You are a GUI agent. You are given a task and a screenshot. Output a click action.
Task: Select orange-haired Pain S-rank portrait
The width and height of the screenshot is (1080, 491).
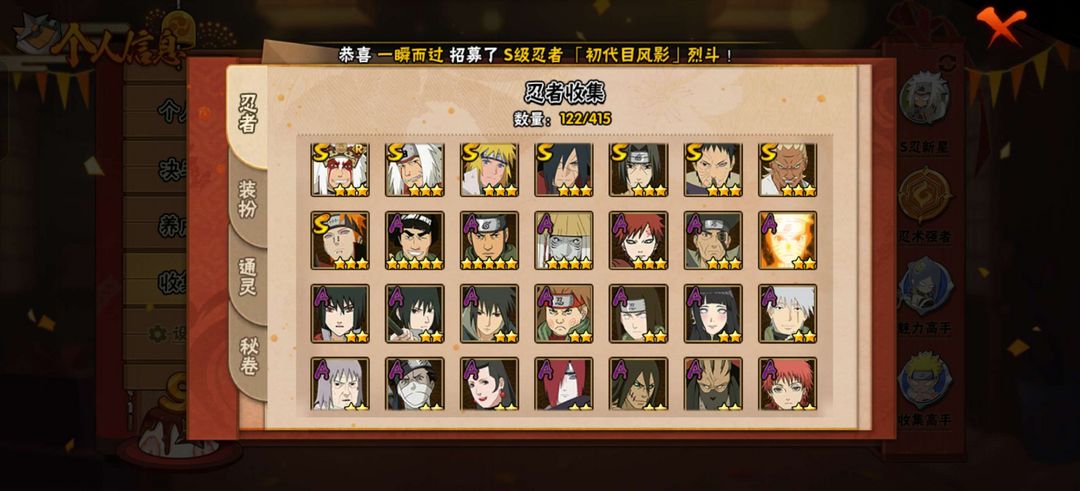tap(340, 240)
